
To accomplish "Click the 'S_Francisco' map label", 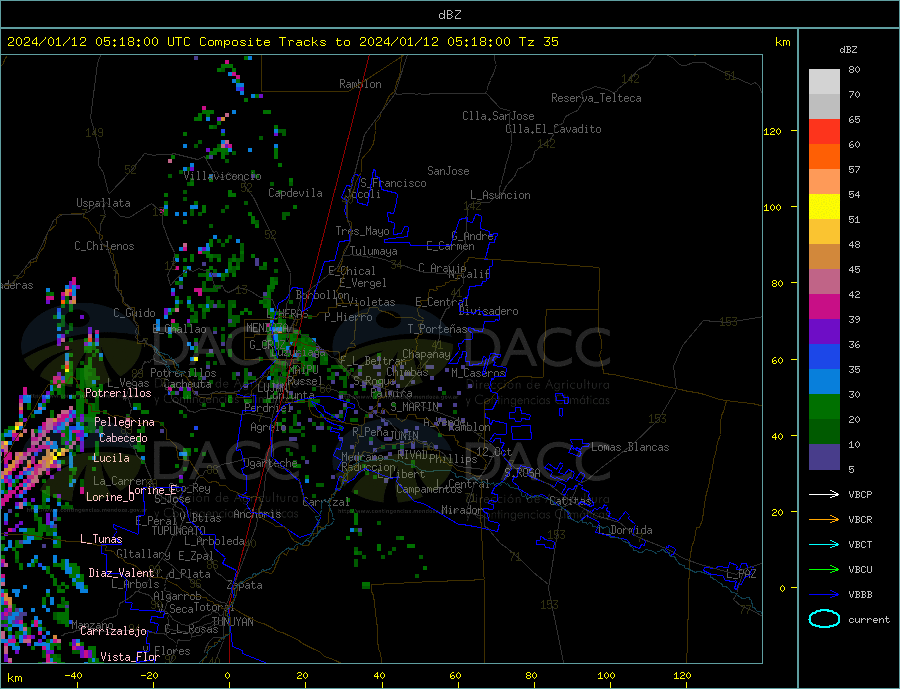I will pos(393,183).
